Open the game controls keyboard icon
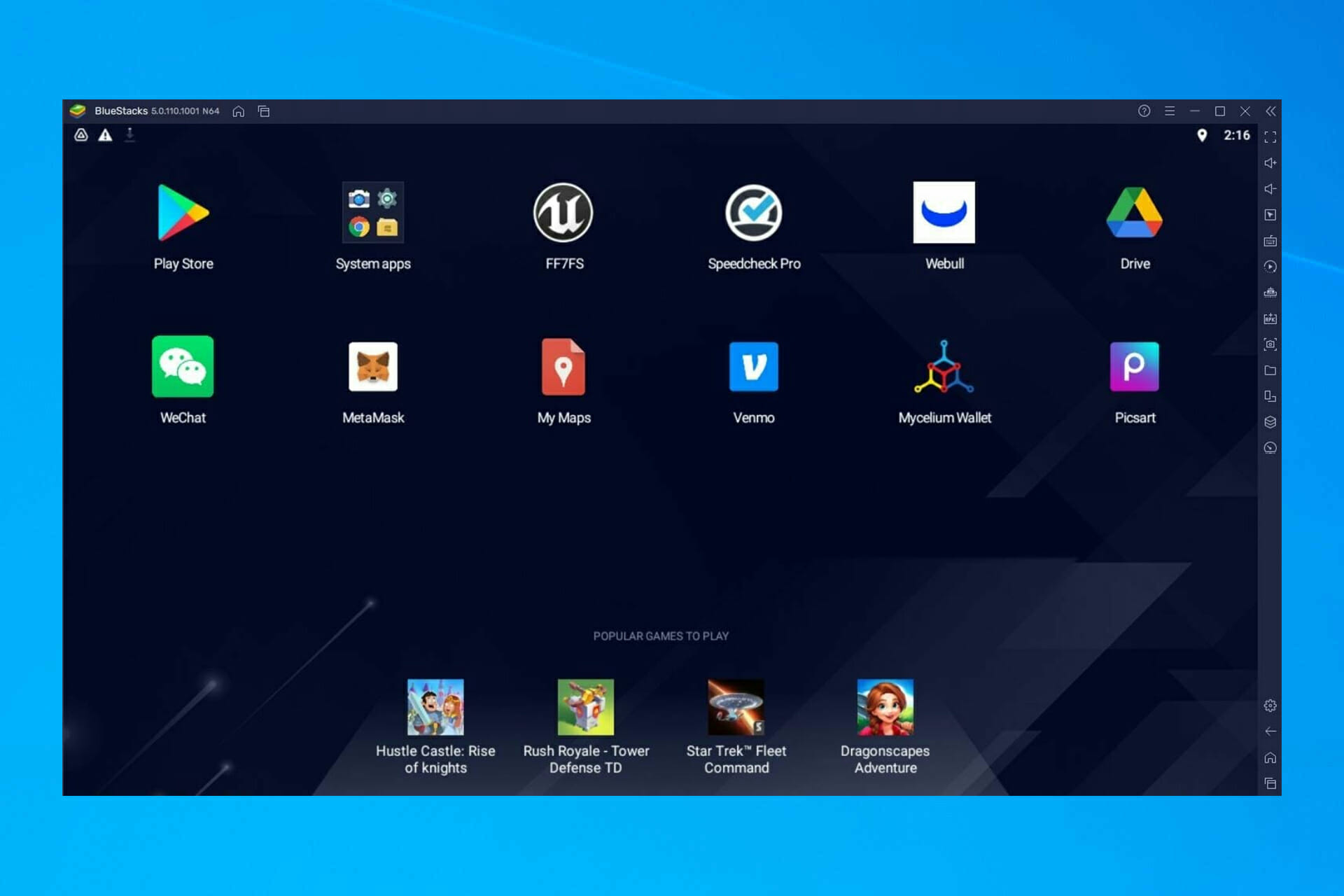 1270,241
